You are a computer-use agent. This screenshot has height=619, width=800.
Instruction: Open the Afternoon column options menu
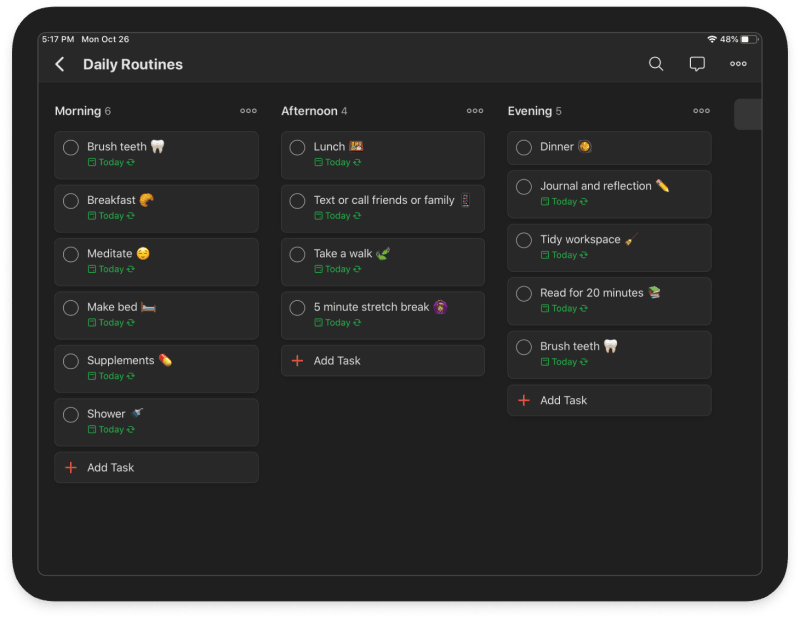pyautogui.click(x=474, y=111)
